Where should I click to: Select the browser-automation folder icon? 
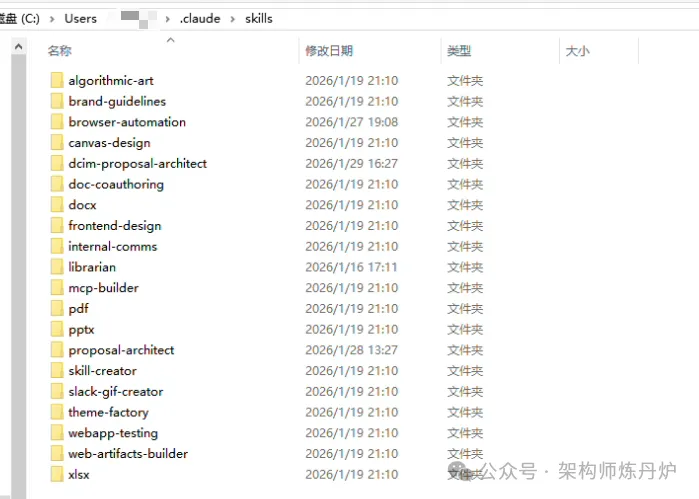(56, 122)
